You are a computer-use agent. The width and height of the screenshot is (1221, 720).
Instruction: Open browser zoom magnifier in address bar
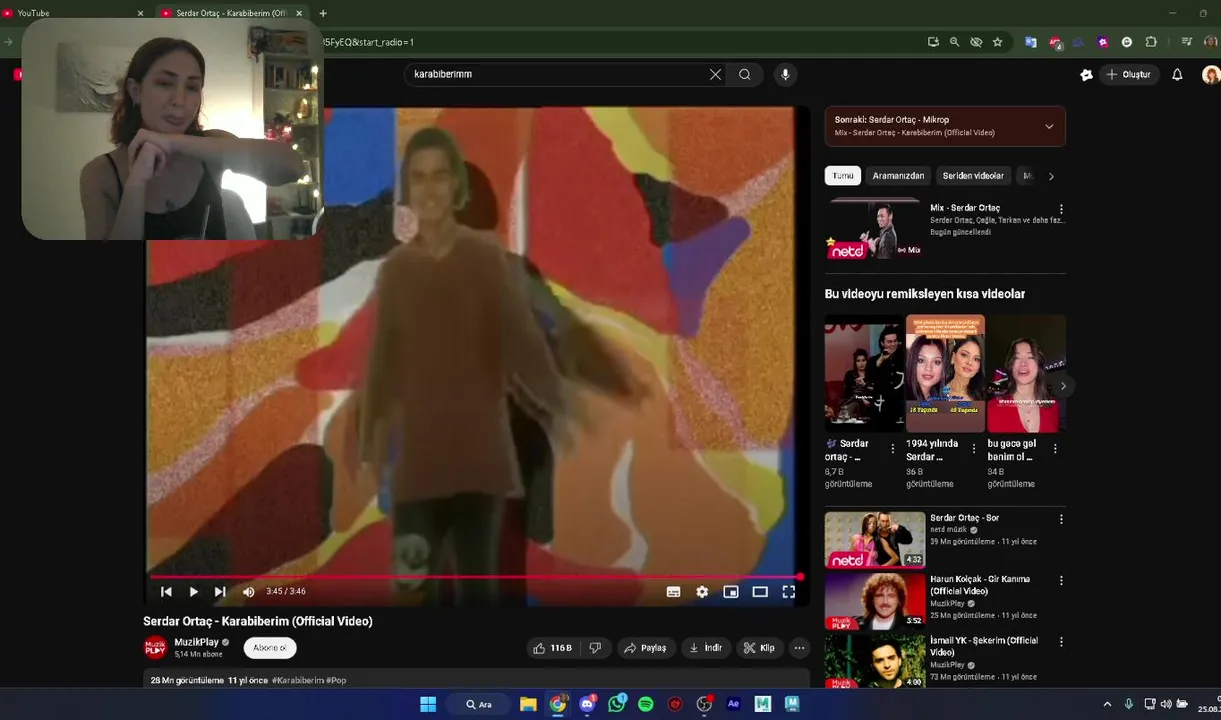pos(954,42)
